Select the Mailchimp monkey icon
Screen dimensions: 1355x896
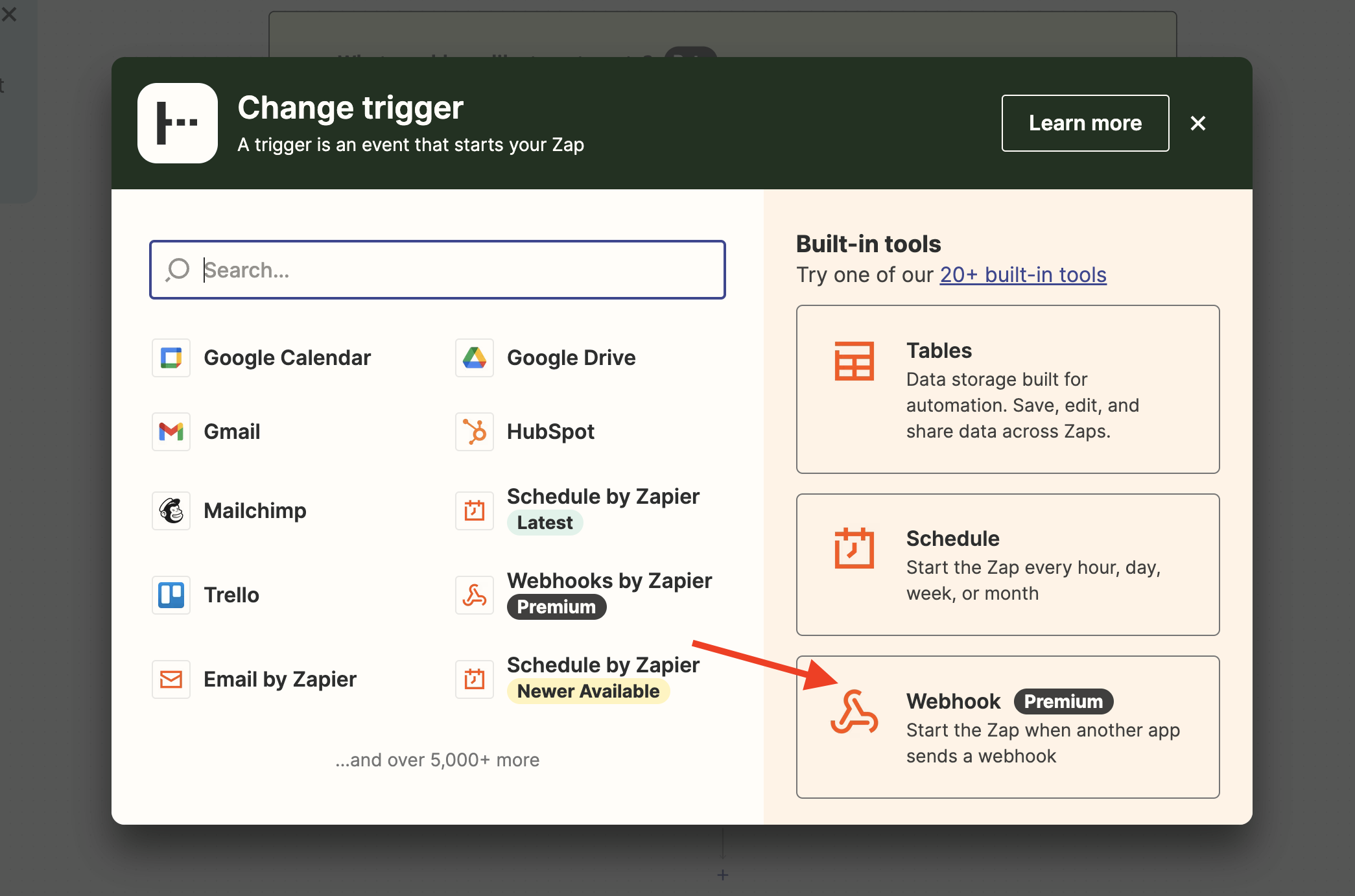171,511
